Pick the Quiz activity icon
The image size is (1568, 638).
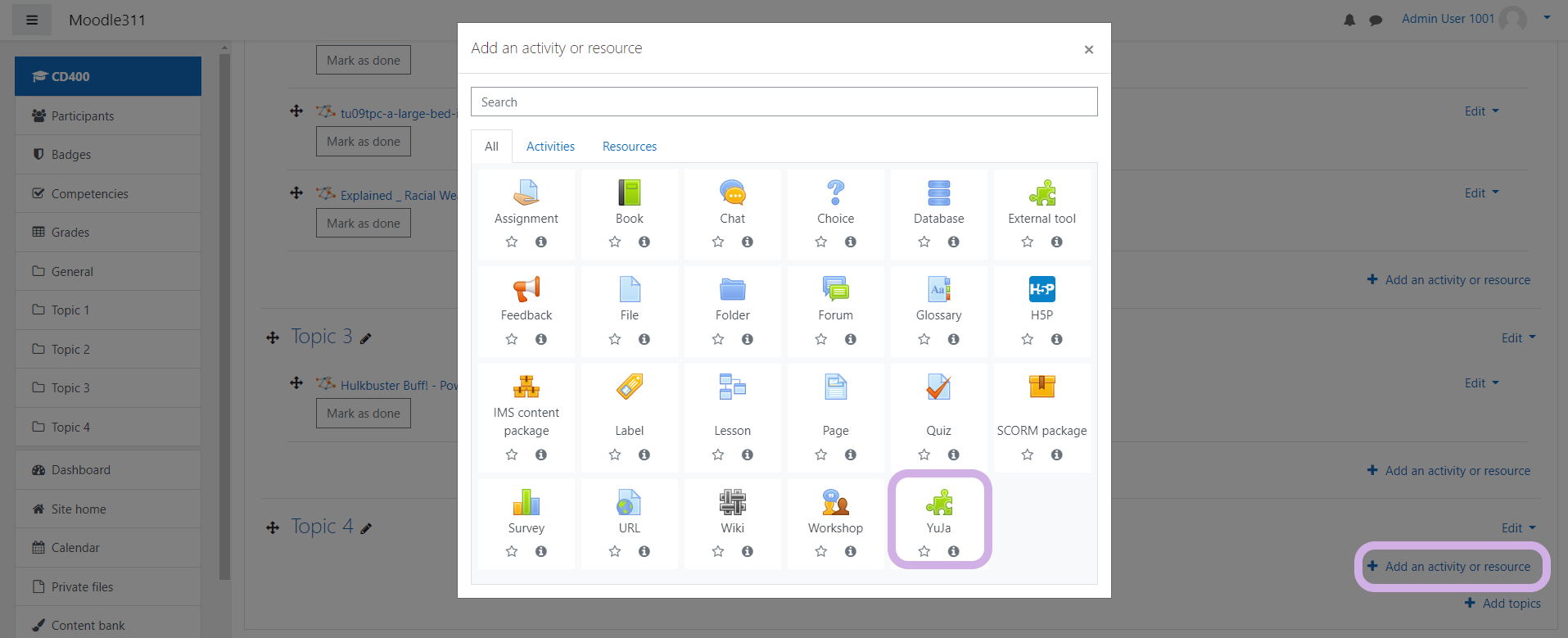938,387
